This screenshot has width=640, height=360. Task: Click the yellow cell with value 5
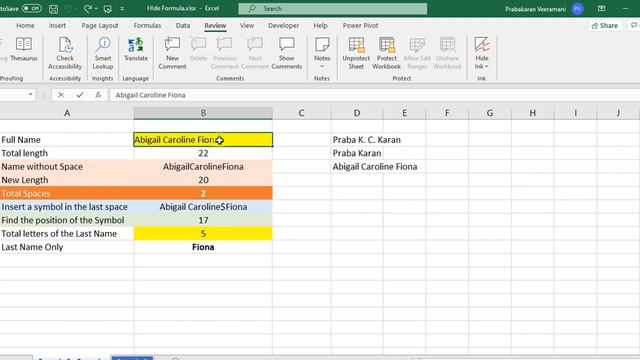click(203, 233)
